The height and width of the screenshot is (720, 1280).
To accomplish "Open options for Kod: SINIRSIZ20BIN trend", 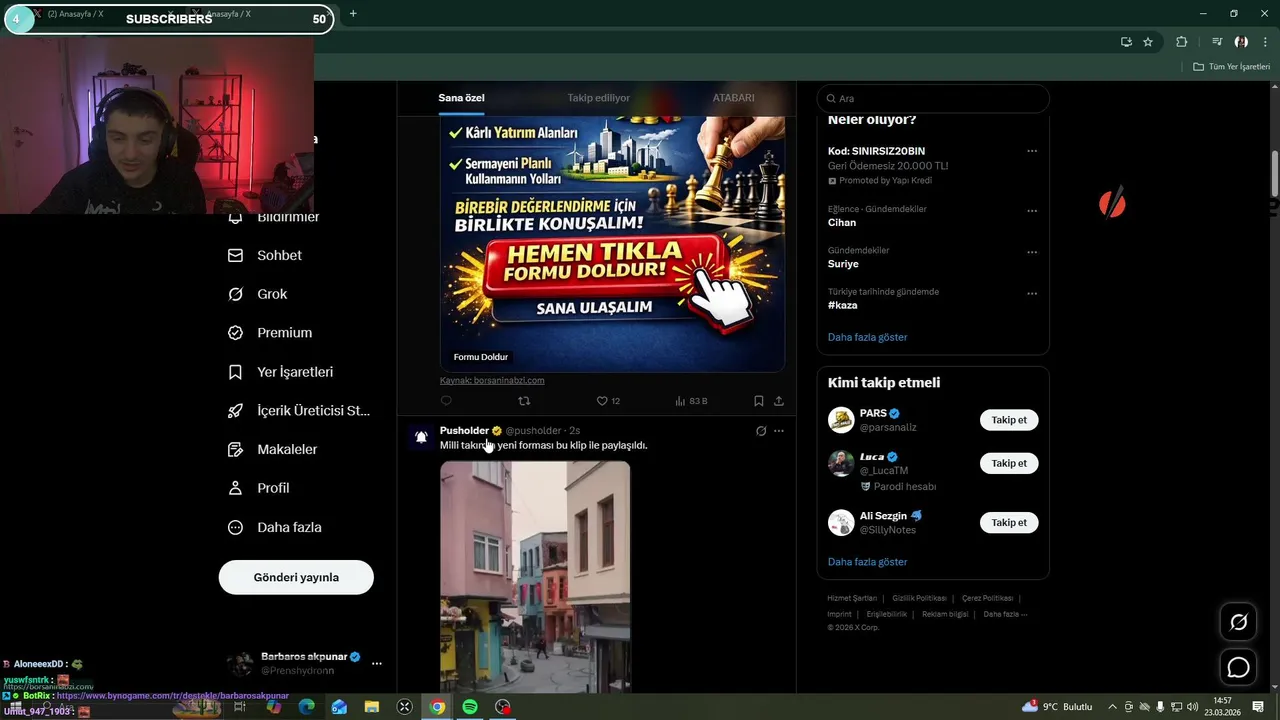I will (x=1032, y=151).
